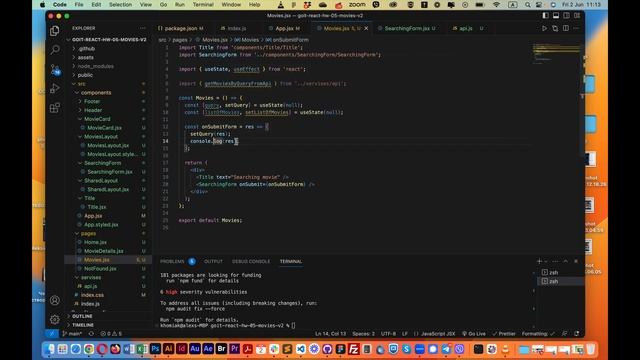Viewport: 640px width, 360px height.
Task: Open MovieCard.jsx in the explorer
Action: point(104,128)
